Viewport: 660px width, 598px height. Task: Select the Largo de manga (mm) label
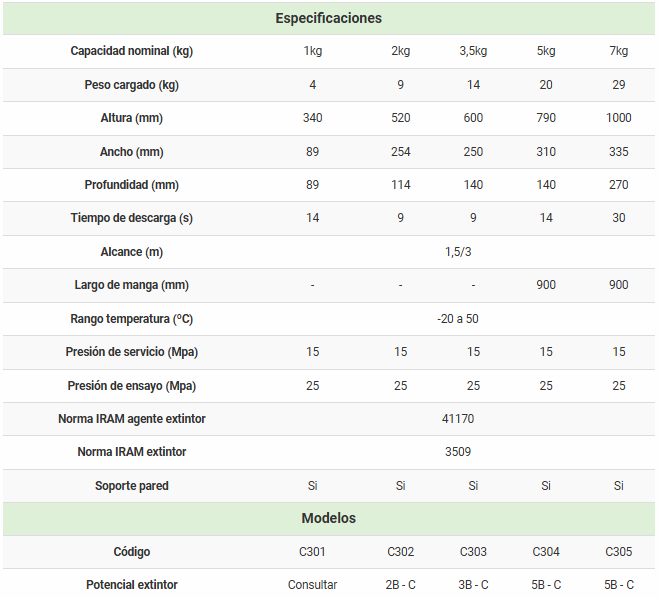[131, 285]
